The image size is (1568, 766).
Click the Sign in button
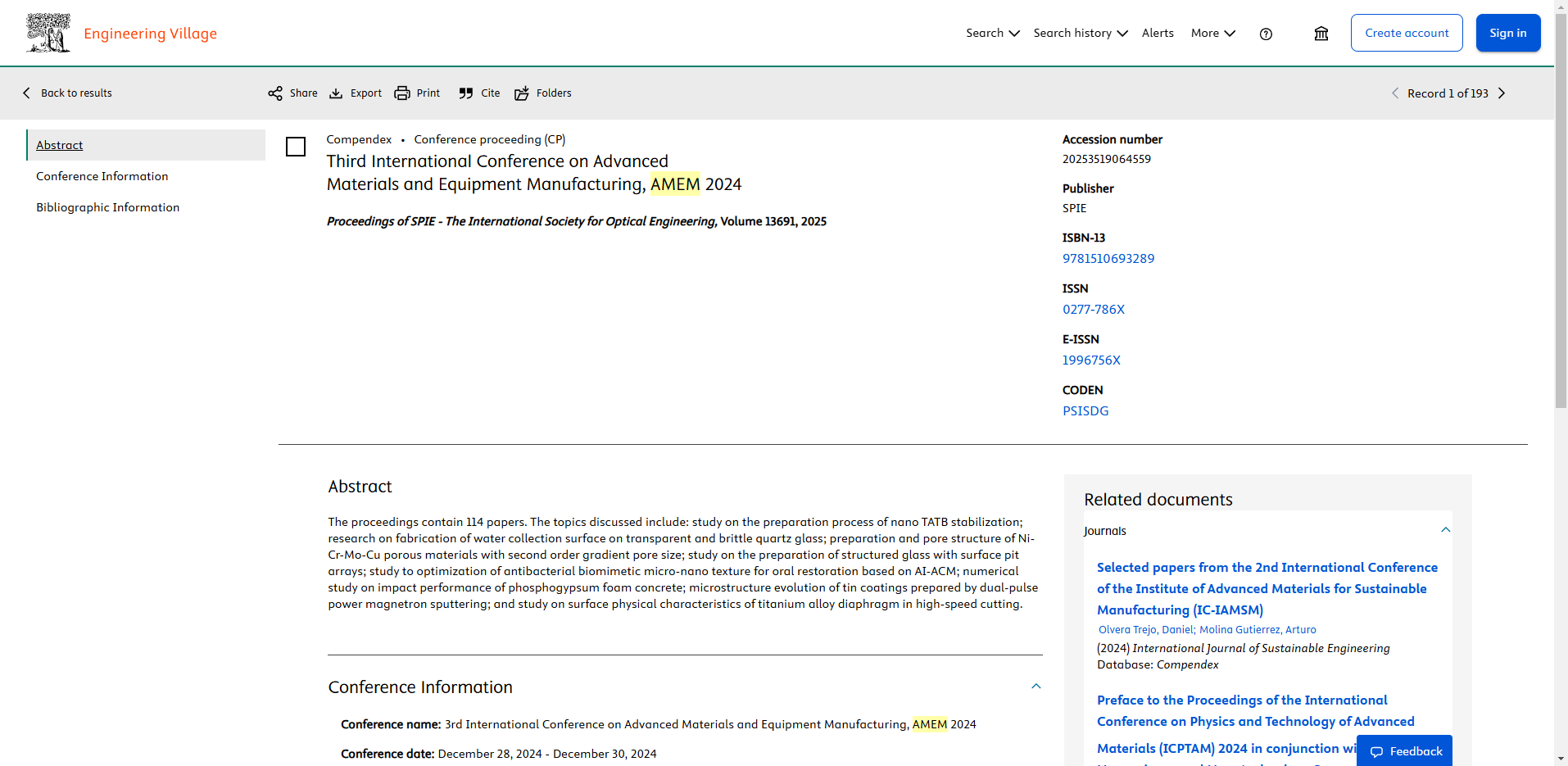(1508, 33)
